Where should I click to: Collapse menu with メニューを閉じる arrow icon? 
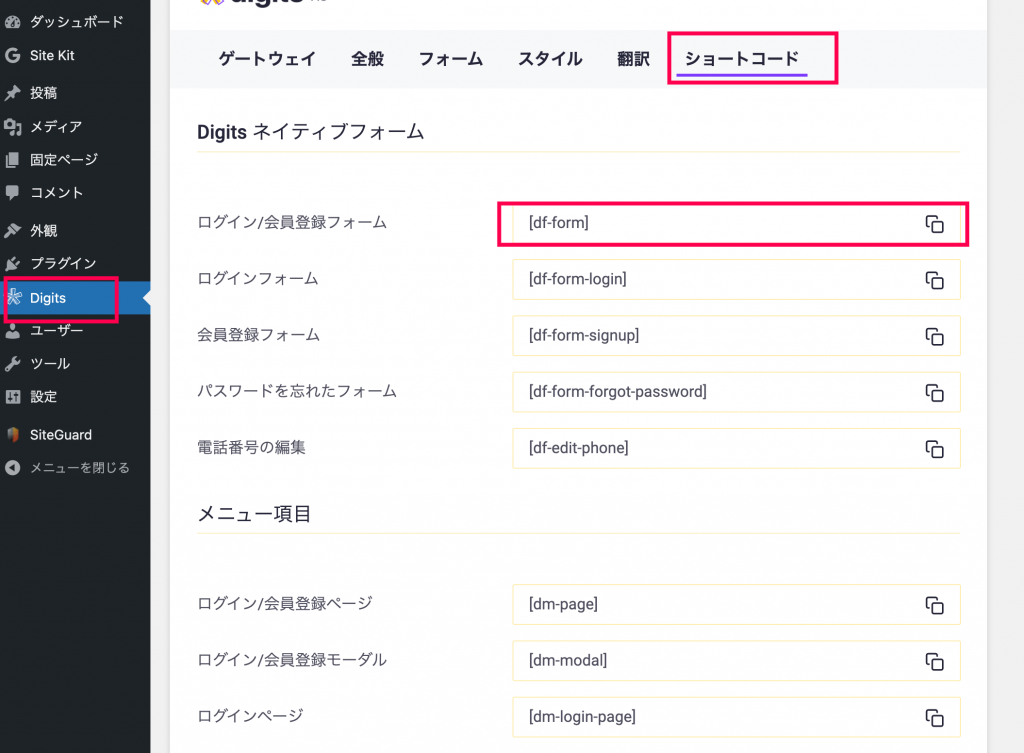12,468
